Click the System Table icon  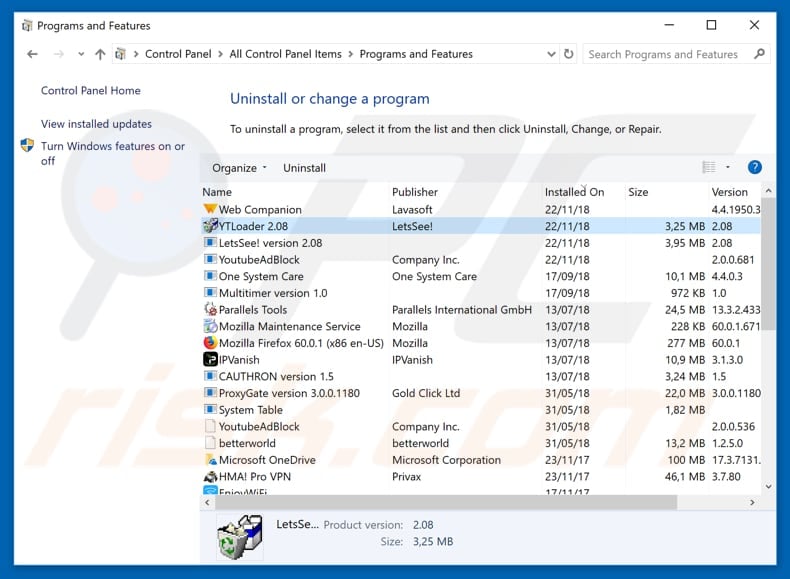tap(210, 409)
